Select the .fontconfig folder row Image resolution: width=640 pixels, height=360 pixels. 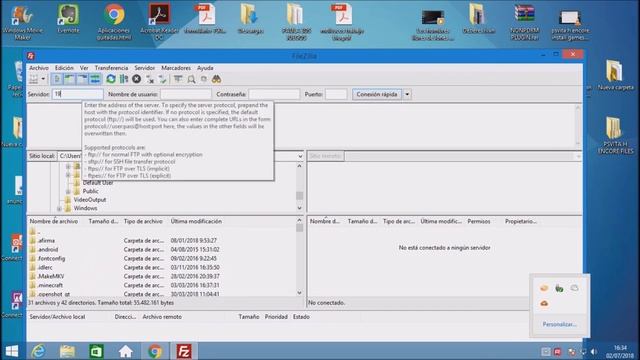[162, 258]
